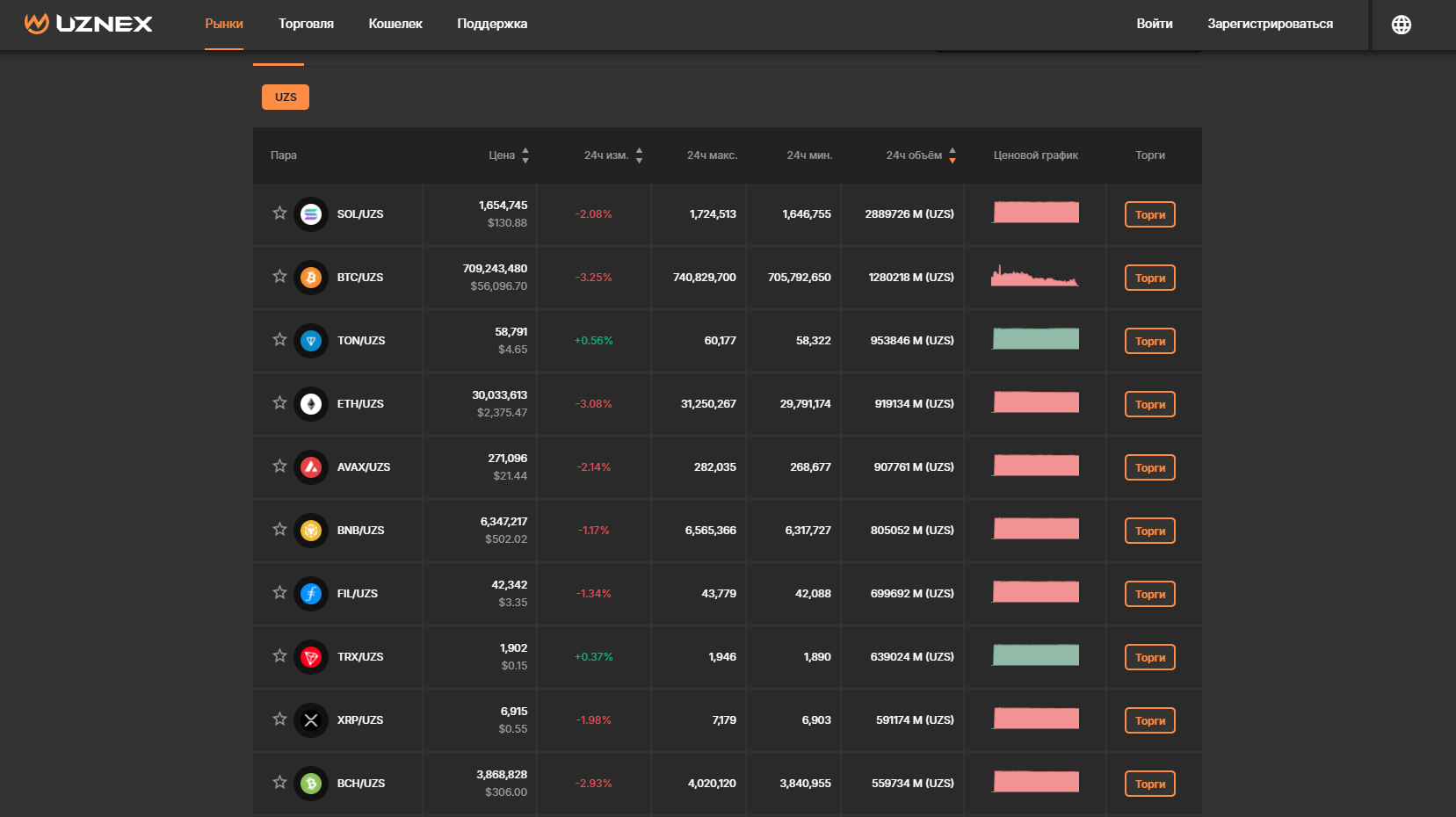Click the TON coin icon
1456x817 pixels.
coord(311,340)
